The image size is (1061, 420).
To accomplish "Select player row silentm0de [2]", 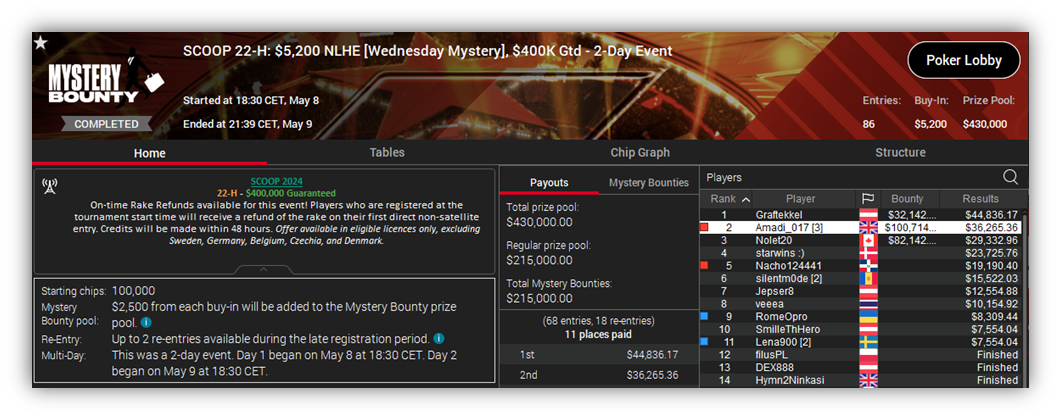I will click(861, 279).
